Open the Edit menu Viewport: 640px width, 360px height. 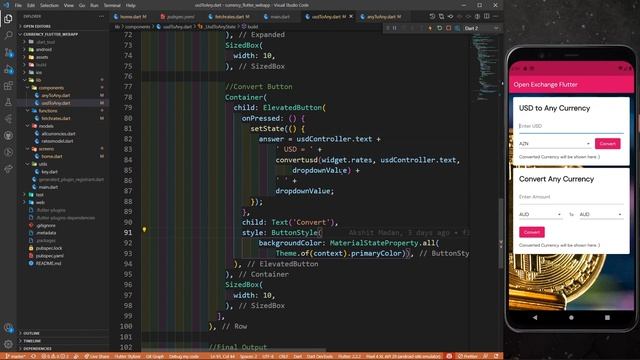(31, 5)
